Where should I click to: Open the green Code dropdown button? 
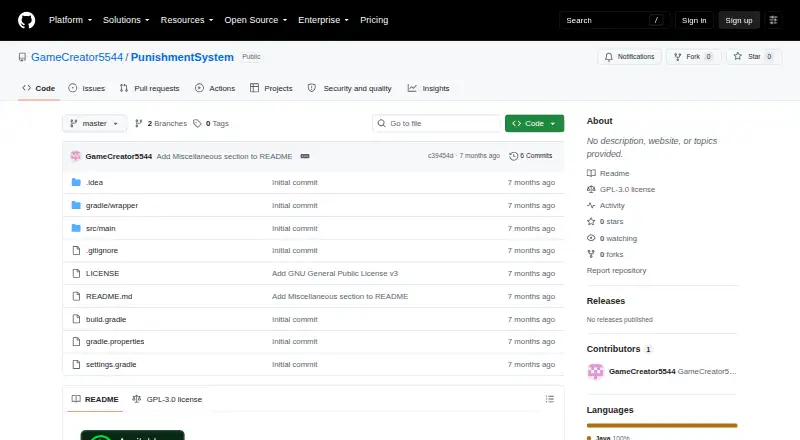pyautogui.click(x=534, y=124)
